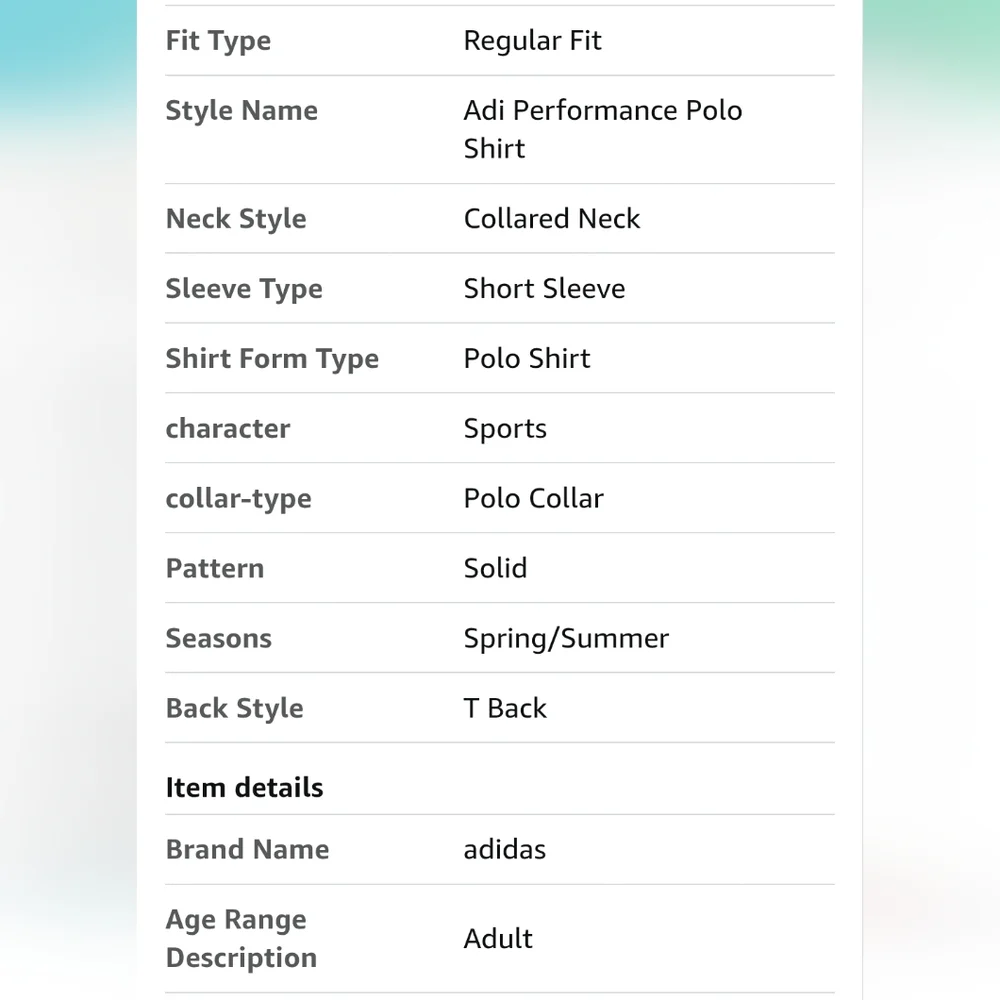Screen dimensions: 1000x1000
Task: Select the Age Range Description label
Action: (x=241, y=939)
